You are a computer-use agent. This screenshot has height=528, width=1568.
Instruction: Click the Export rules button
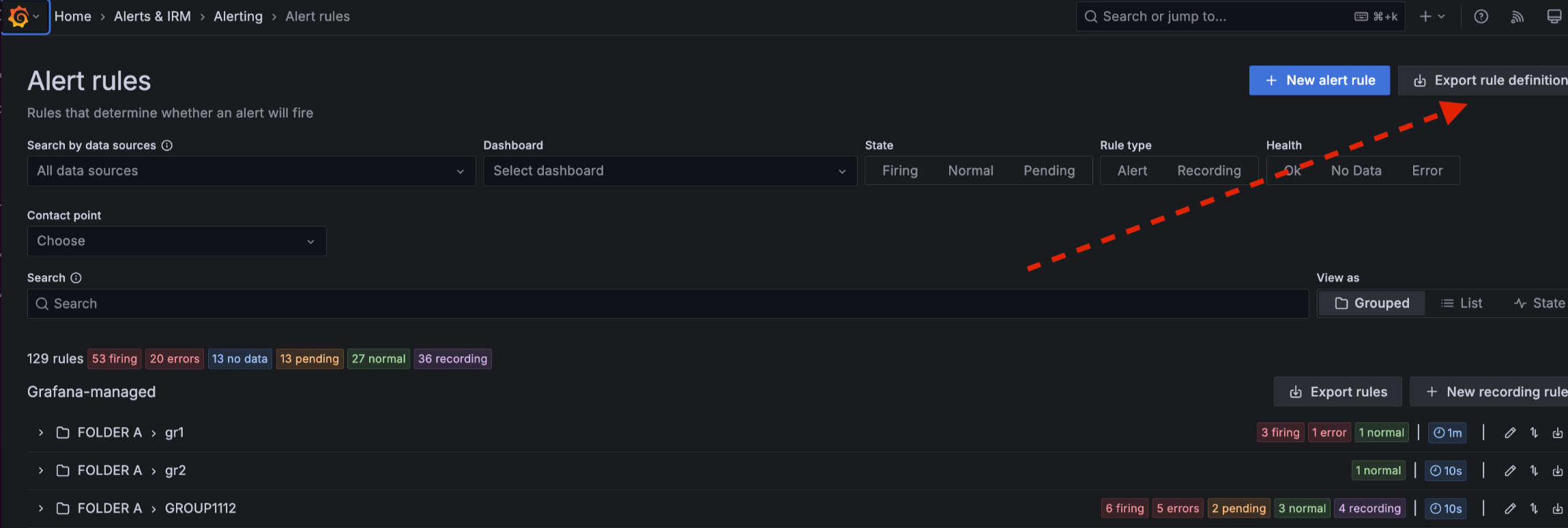click(x=1337, y=392)
